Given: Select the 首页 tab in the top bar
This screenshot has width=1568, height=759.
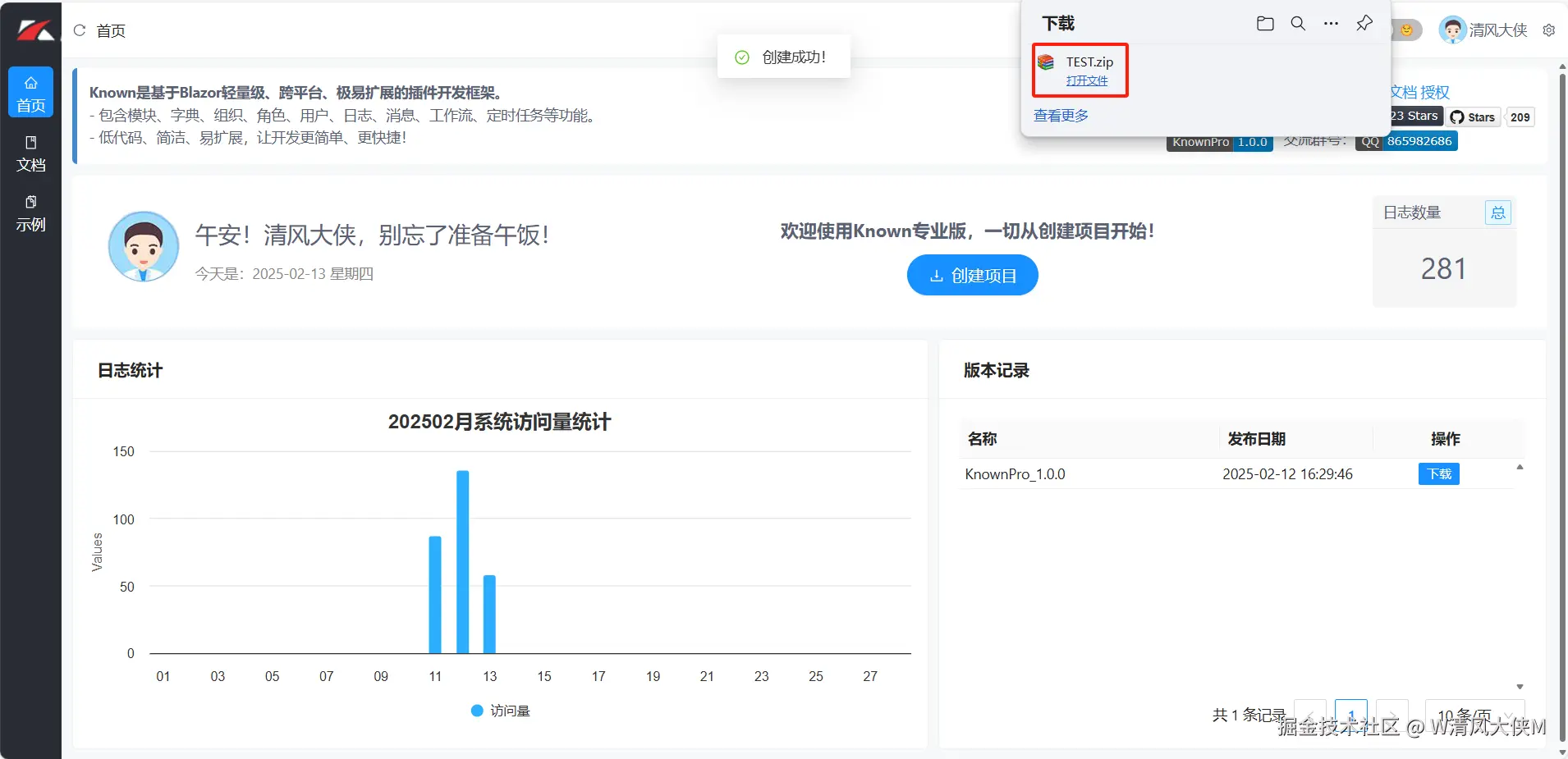Looking at the screenshot, I should point(111,30).
